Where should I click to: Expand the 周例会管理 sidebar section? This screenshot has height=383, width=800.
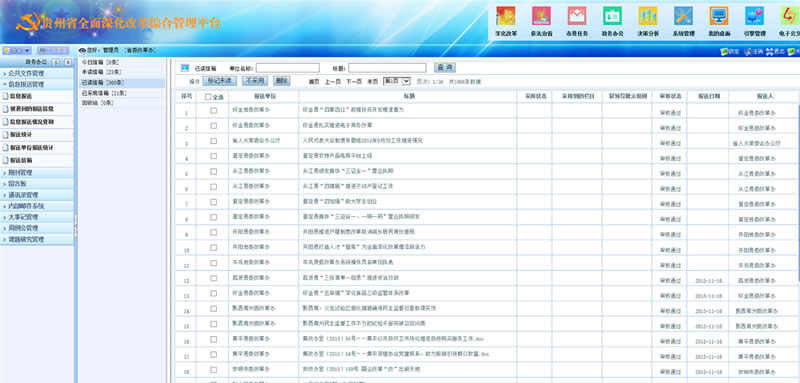click(37, 228)
